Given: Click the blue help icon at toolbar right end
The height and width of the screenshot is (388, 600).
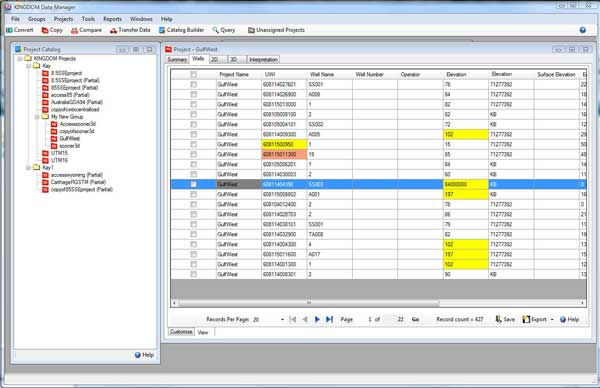Looking at the screenshot, I should click(x=582, y=30).
